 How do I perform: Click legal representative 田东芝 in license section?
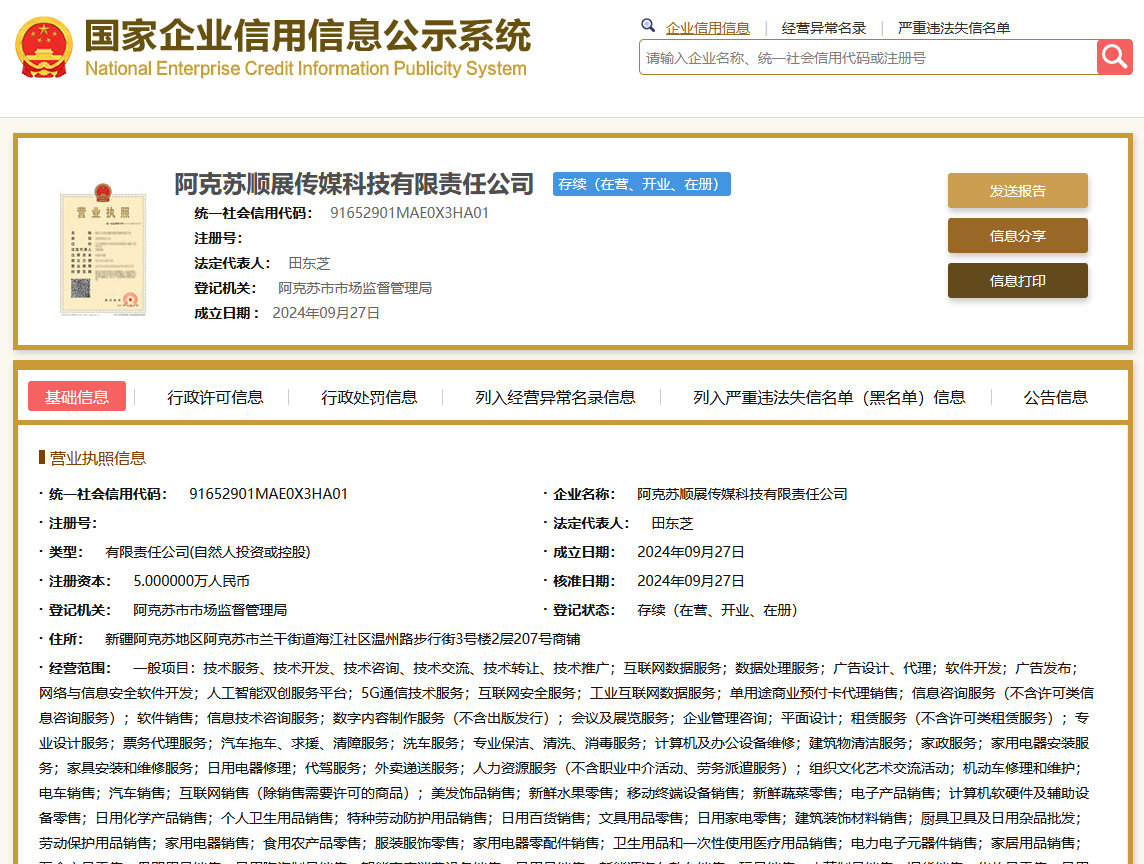click(x=672, y=523)
